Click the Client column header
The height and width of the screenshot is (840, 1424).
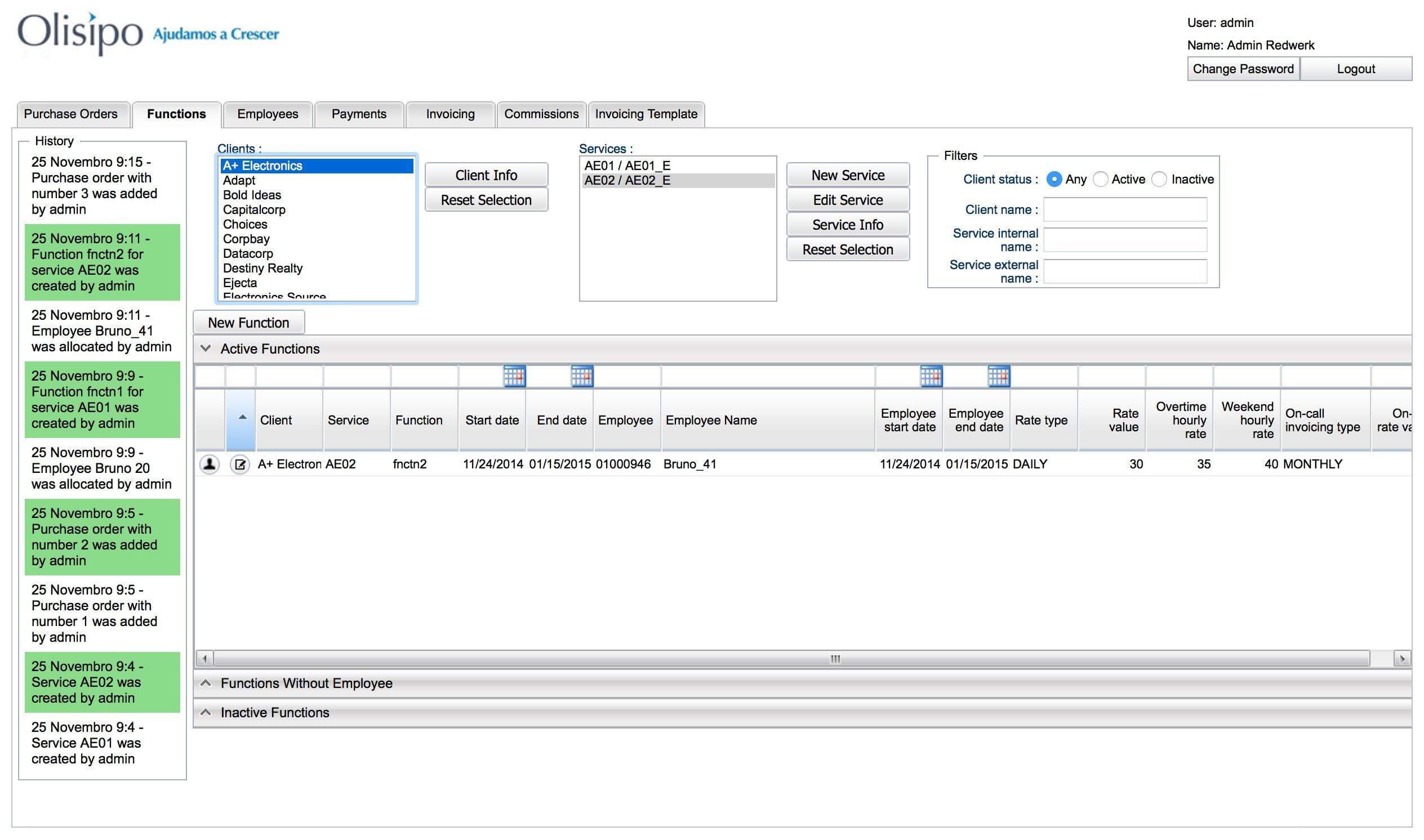(x=290, y=420)
